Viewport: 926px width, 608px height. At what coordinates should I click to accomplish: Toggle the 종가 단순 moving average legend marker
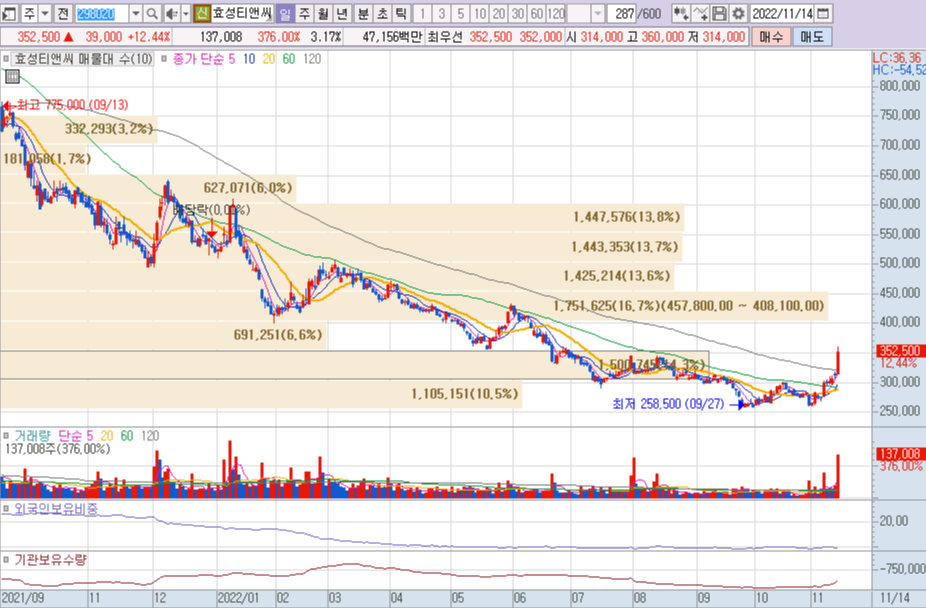coord(164,59)
